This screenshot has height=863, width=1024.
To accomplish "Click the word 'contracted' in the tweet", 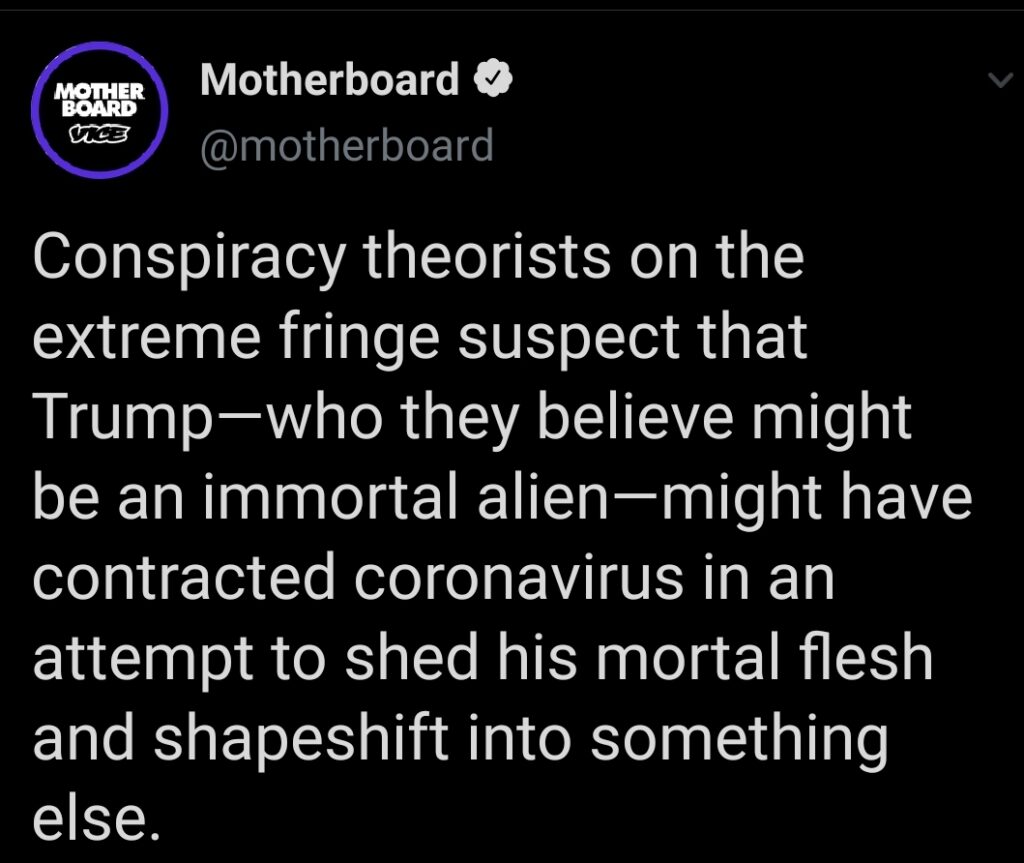I will (x=184, y=578).
